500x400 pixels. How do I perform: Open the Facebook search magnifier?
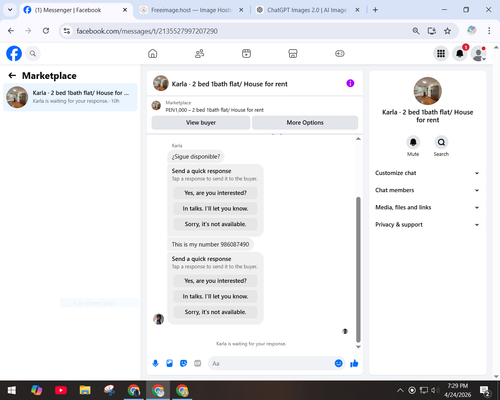coord(33,53)
